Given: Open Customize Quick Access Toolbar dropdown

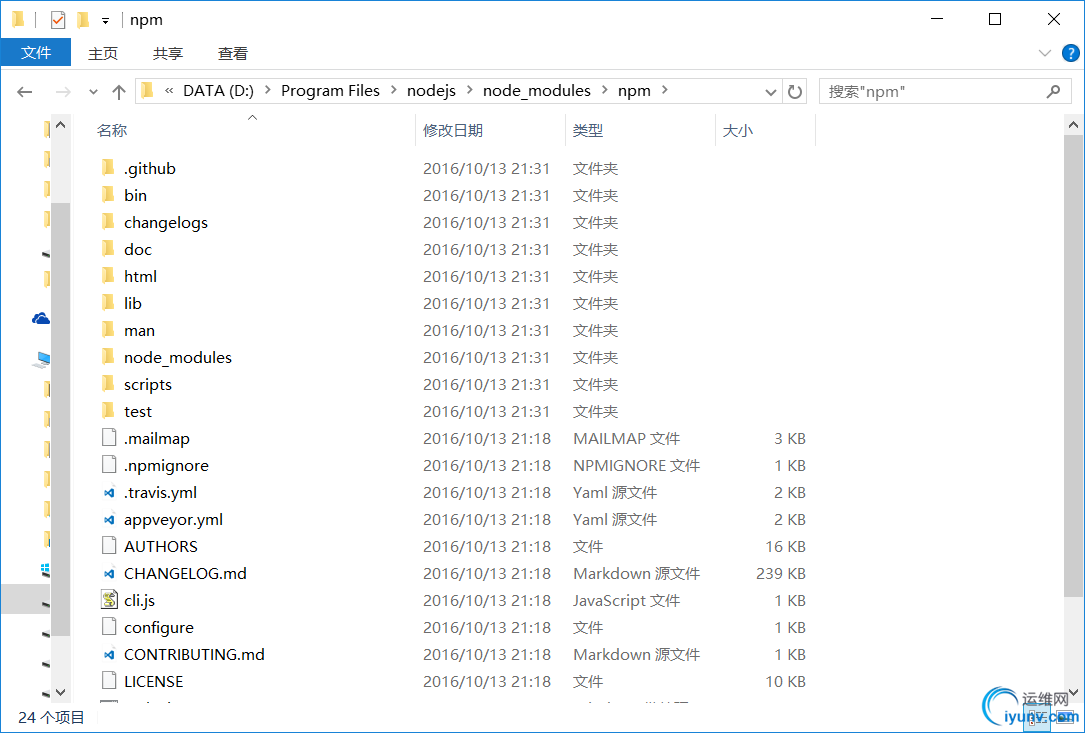Looking at the screenshot, I should click(105, 21).
